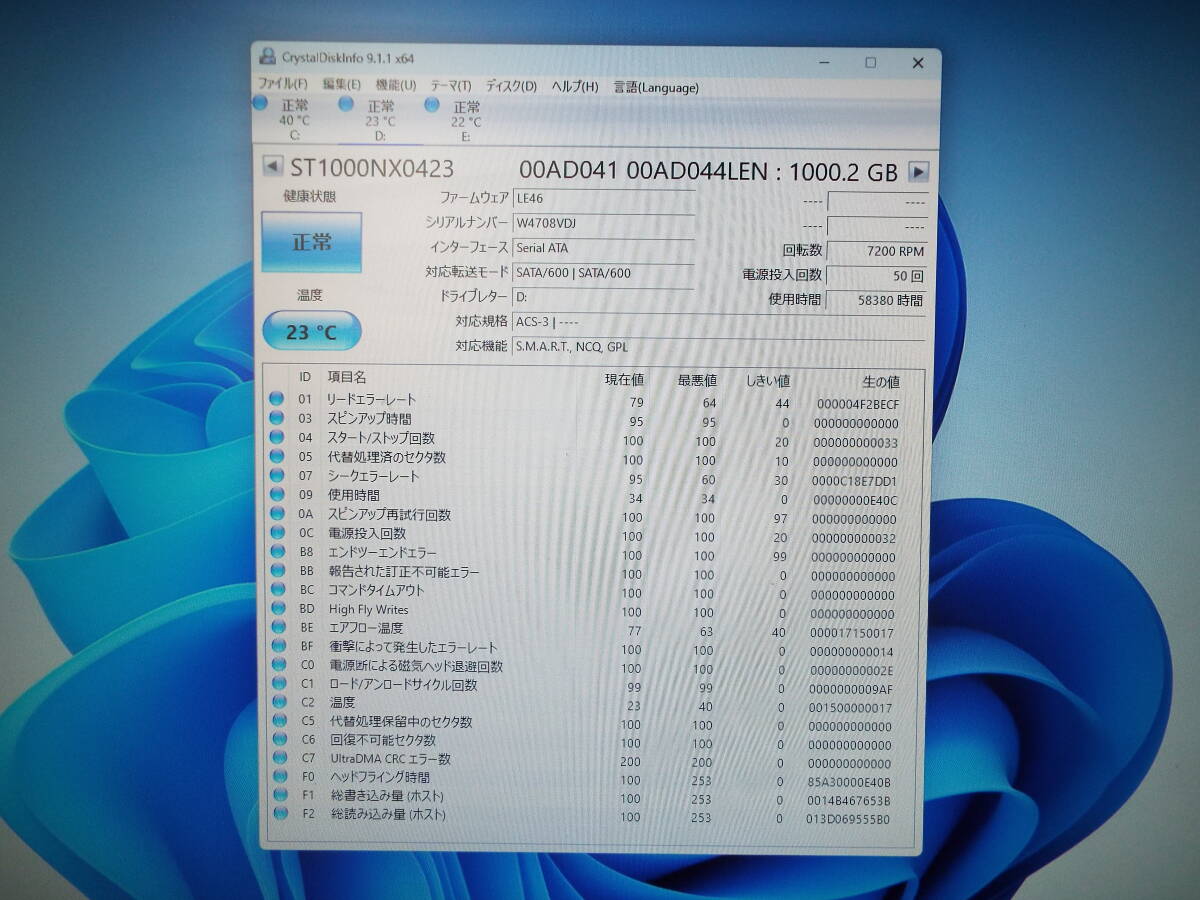
Task: Click the 正常 health status button
Action: click(311, 242)
